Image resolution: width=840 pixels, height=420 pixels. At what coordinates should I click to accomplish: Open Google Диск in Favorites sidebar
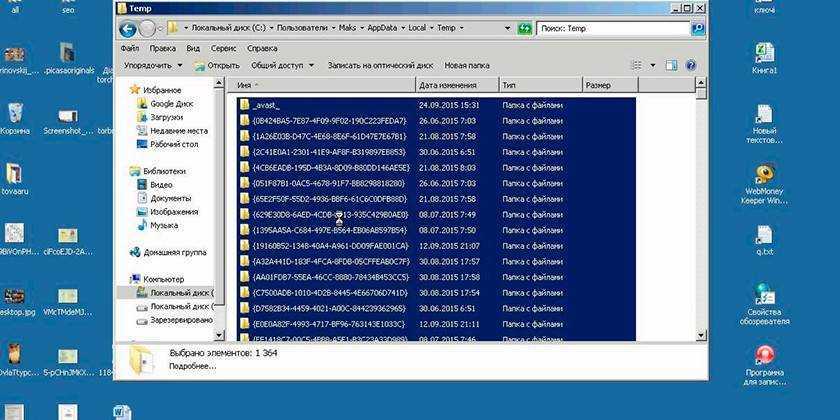(x=170, y=103)
